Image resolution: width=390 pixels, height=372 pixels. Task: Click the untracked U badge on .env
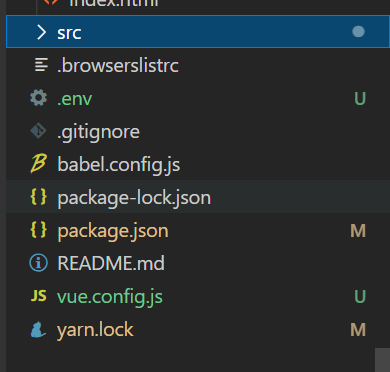(x=360, y=99)
